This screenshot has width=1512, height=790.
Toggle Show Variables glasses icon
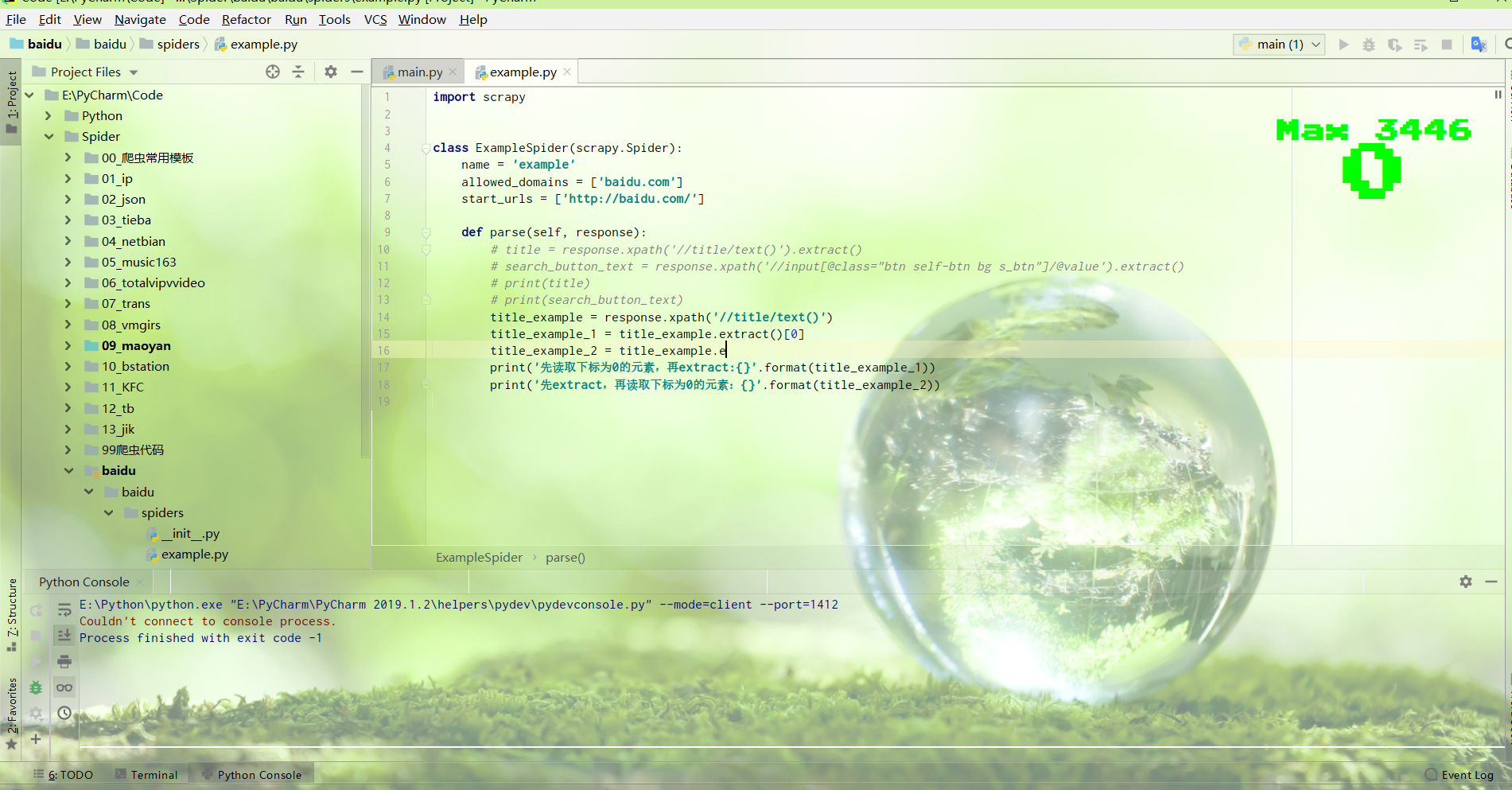pyautogui.click(x=64, y=687)
